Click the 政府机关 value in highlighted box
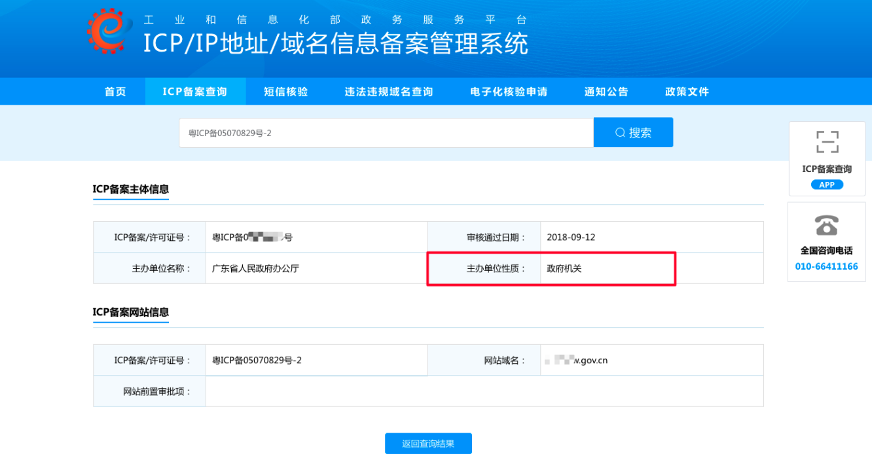Image resolution: width=872 pixels, height=464 pixels. pyautogui.click(x=563, y=269)
